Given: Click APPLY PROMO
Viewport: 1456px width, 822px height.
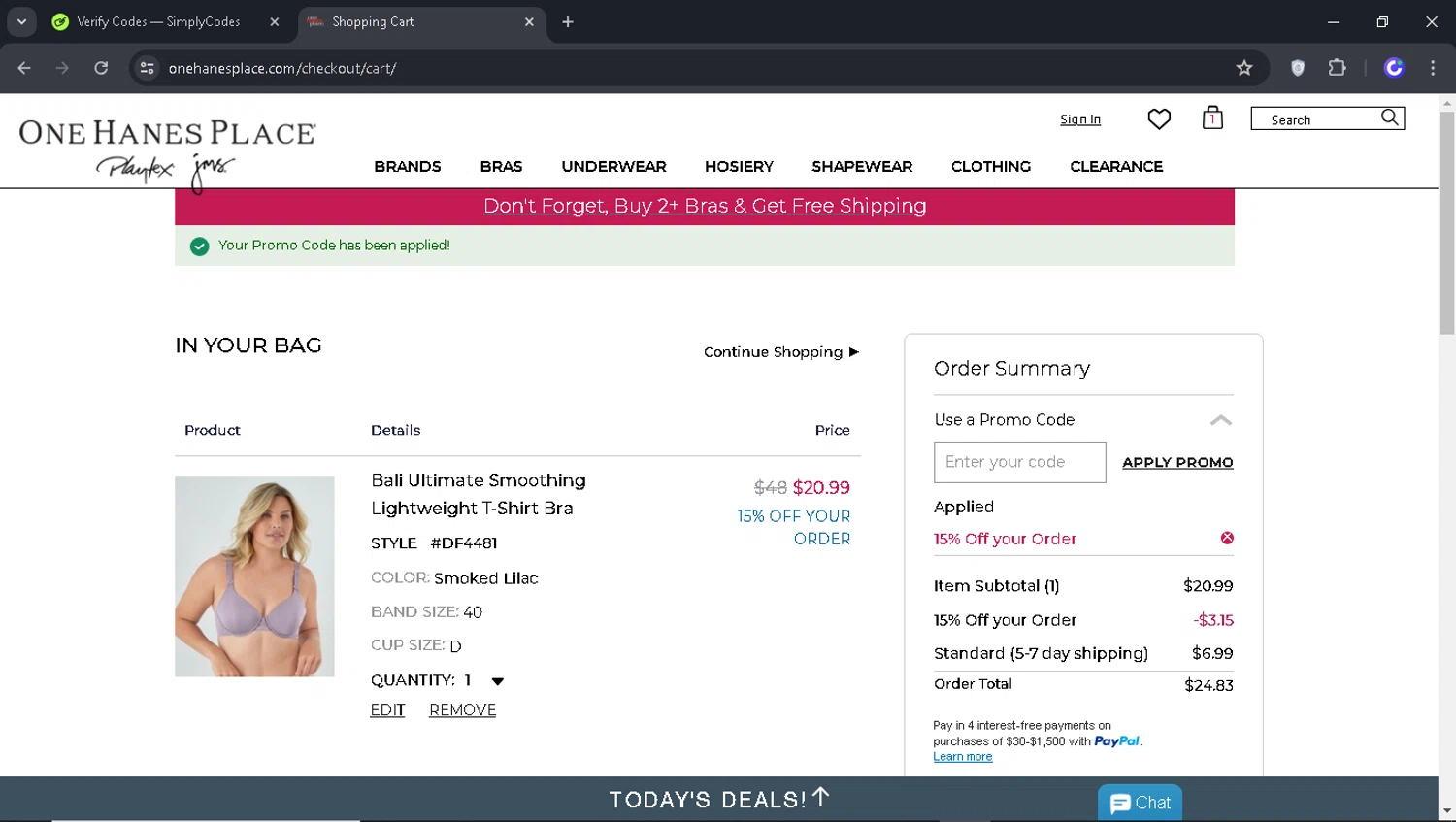Looking at the screenshot, I should click(x=1177, y=462).
